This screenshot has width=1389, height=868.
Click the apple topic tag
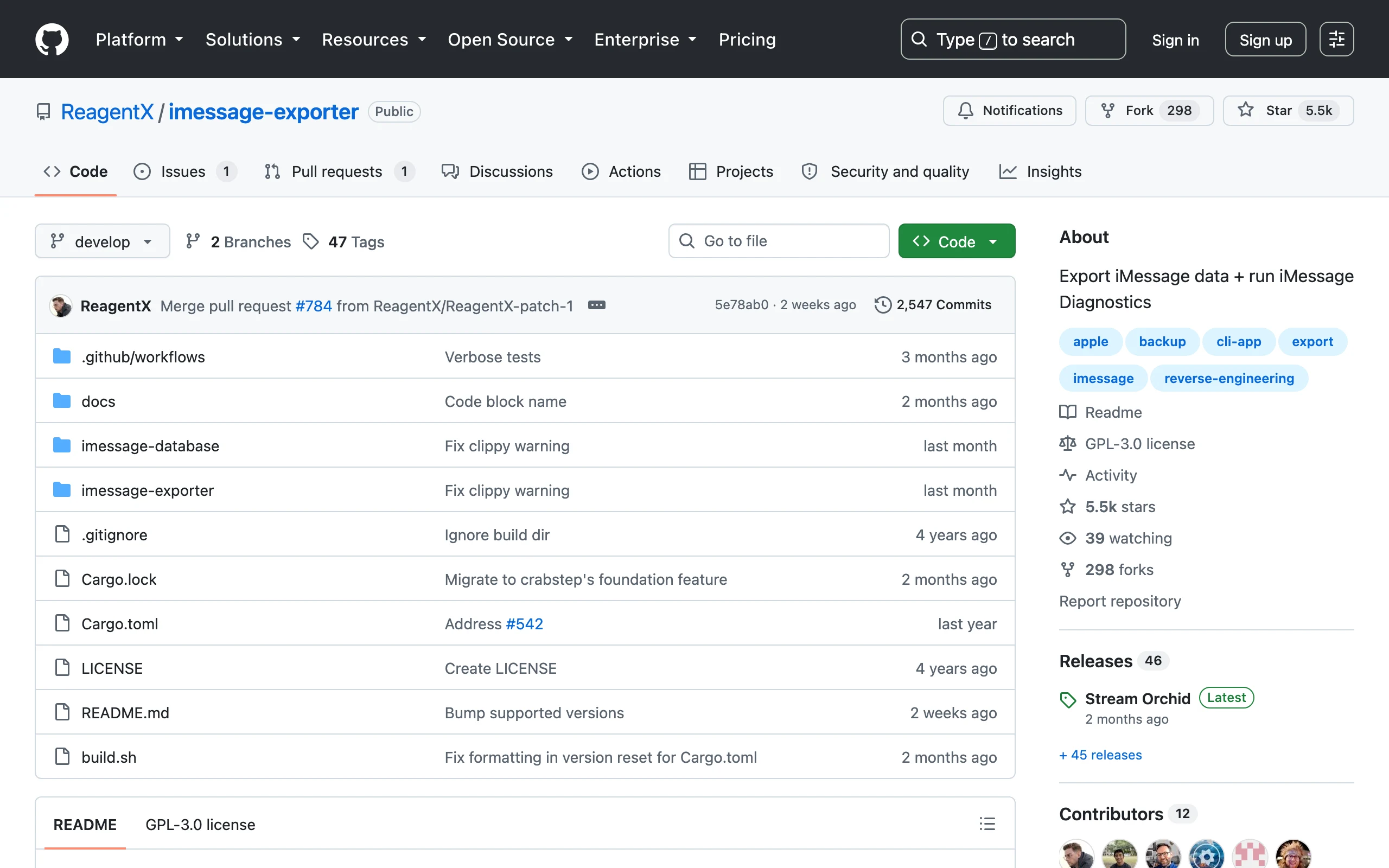[1091, 342]
